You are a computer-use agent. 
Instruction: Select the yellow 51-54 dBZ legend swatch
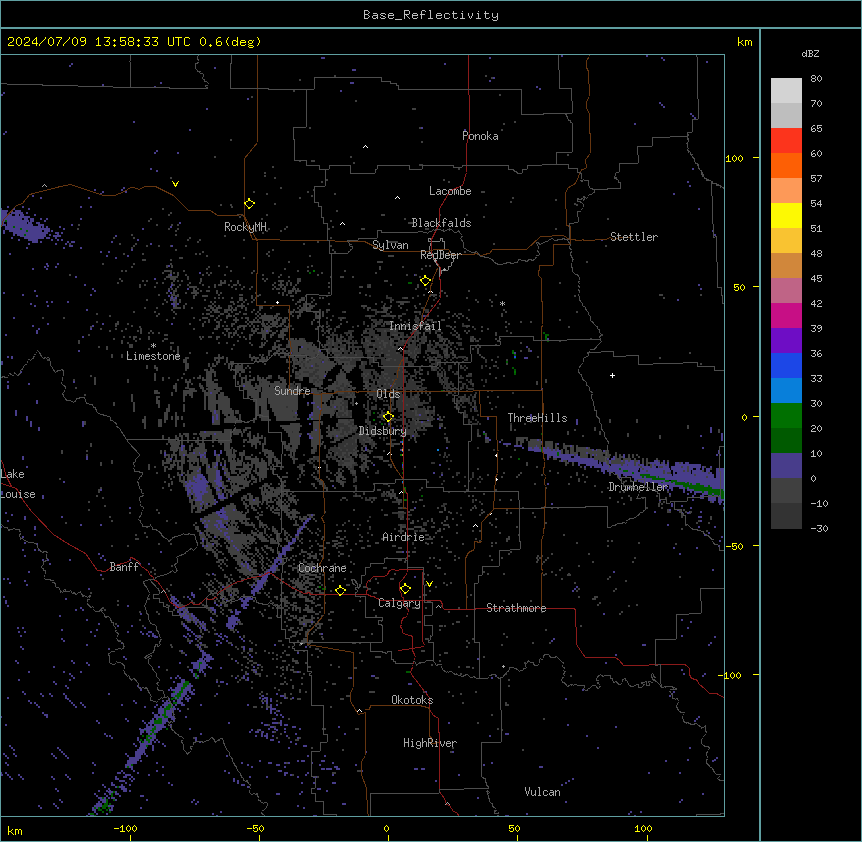(x=786, y=215)
